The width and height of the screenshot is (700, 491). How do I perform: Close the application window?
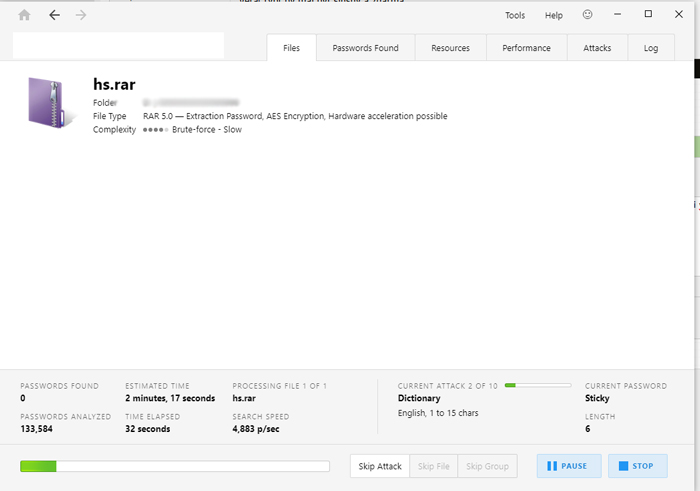(679, 14)
